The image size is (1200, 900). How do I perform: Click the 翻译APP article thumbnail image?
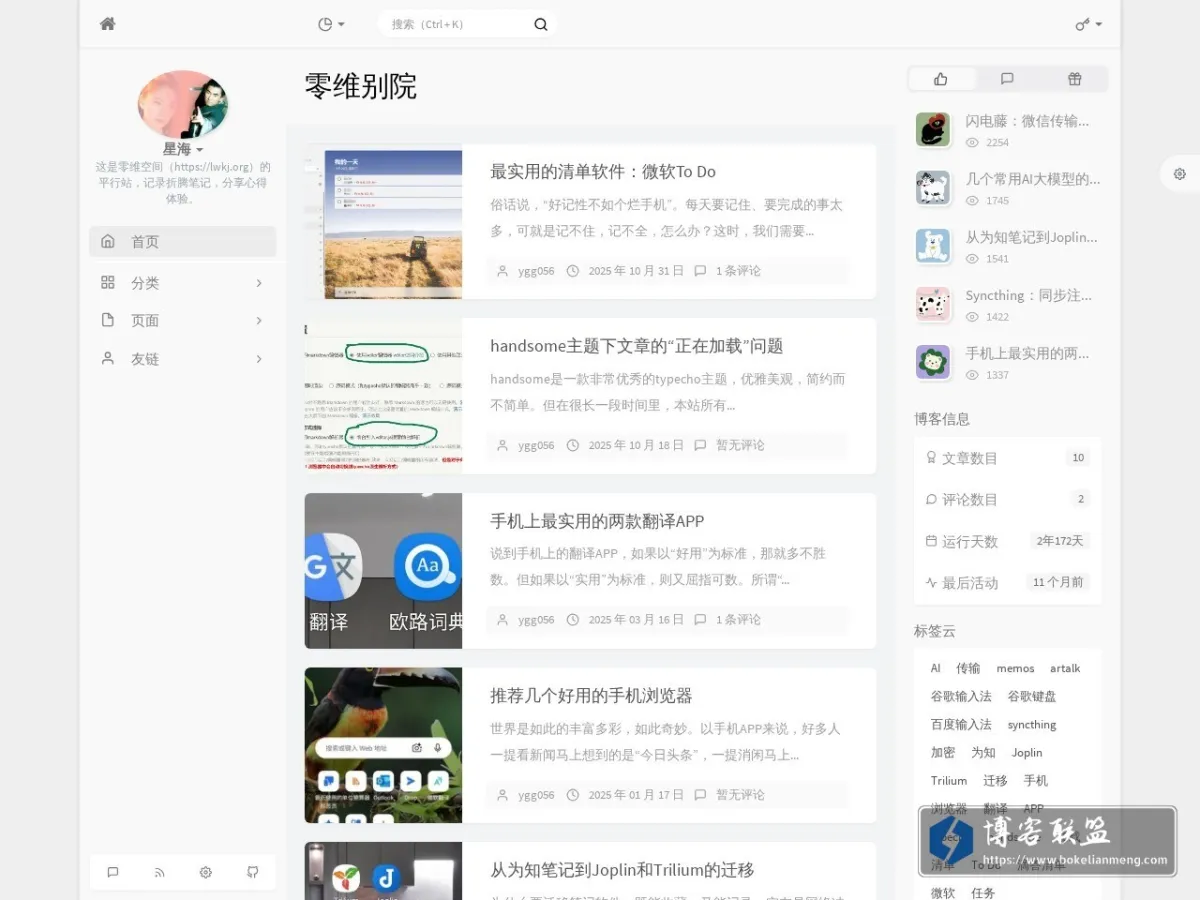click(383, 571)
